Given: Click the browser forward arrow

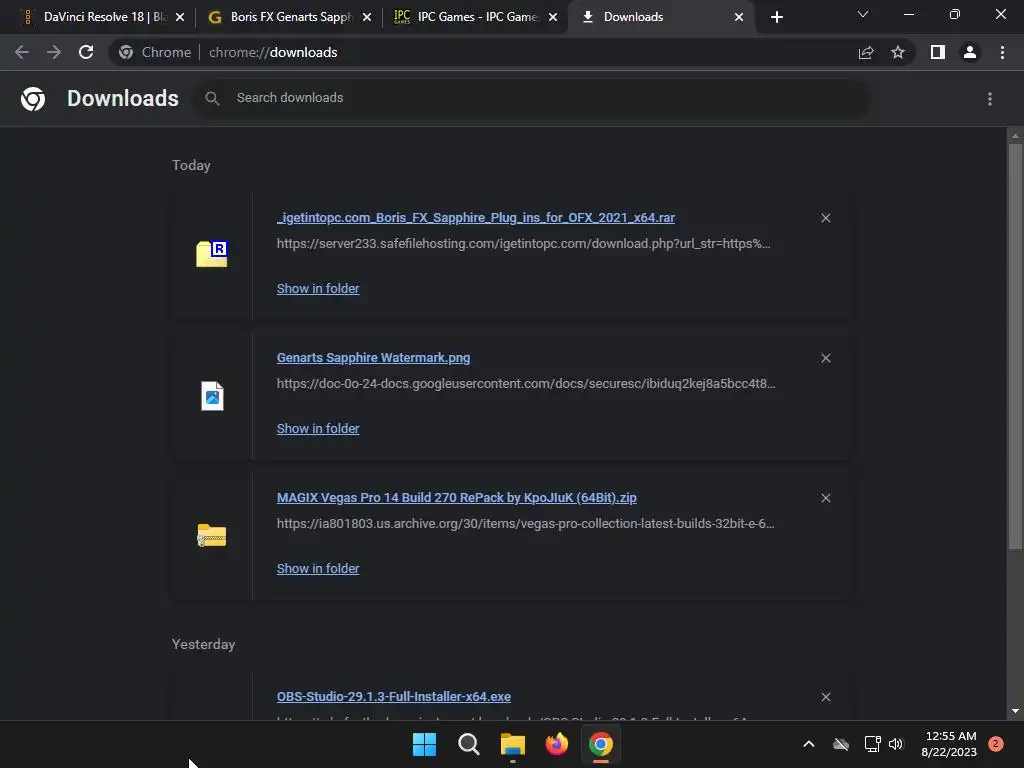Looking at the screenshot, I should 54,52.
